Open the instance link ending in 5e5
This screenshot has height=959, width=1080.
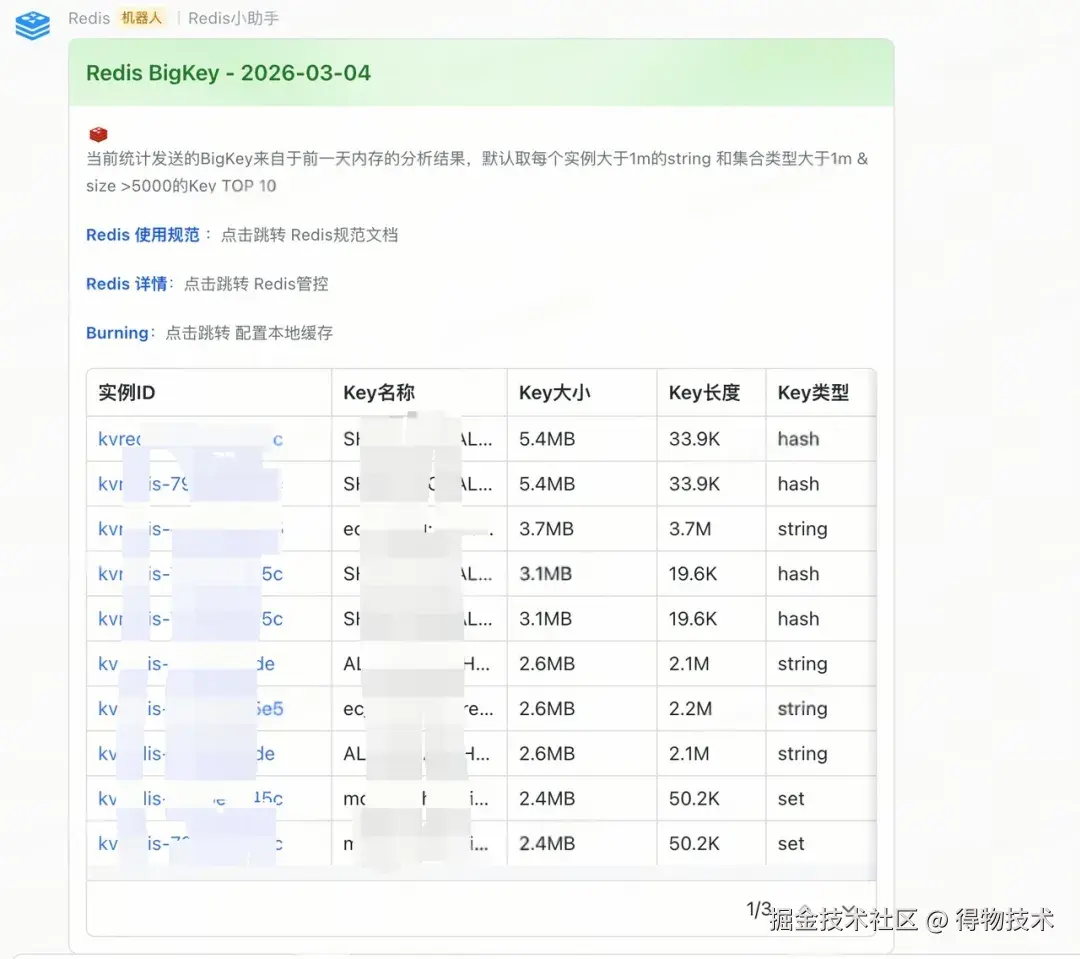click(190, 708)
